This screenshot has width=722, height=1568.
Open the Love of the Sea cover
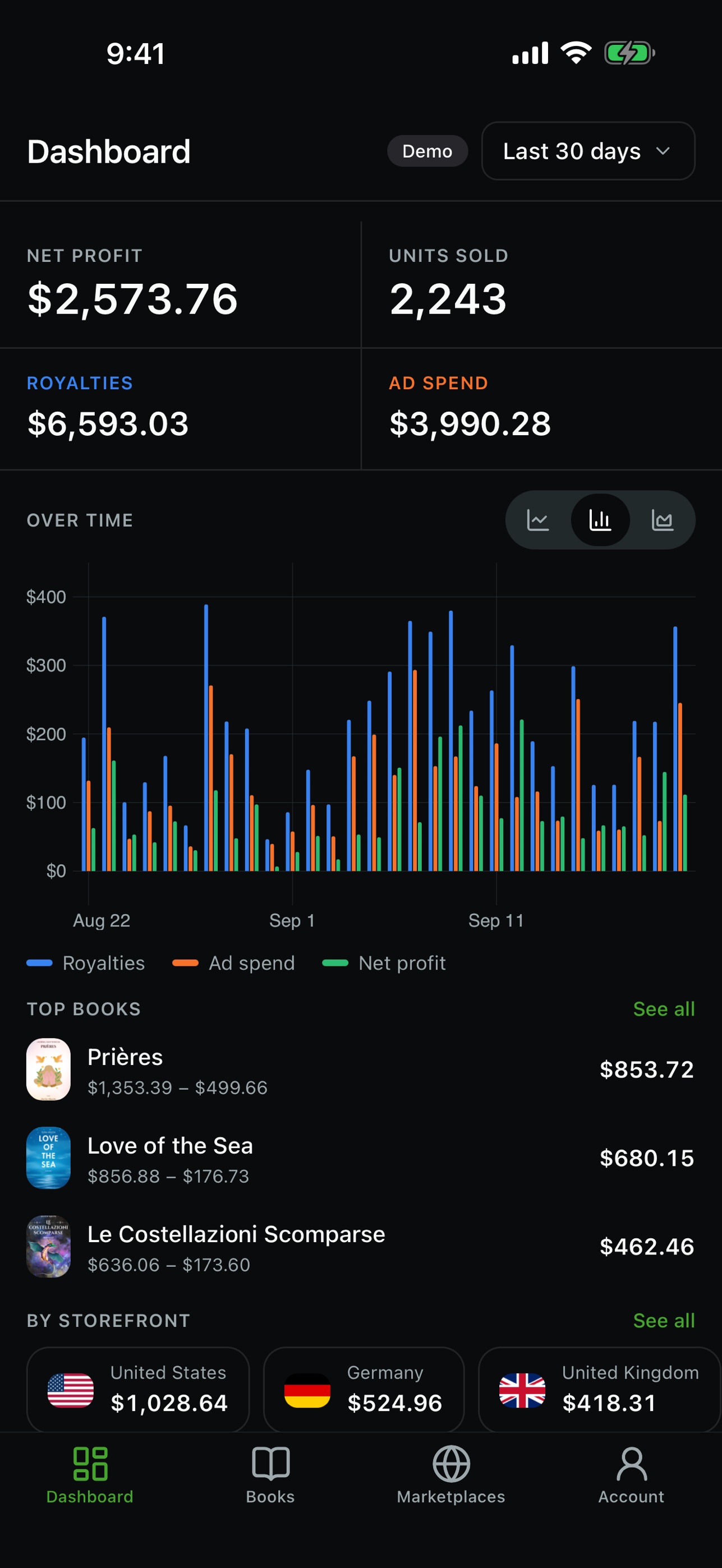coord(49,1157)
